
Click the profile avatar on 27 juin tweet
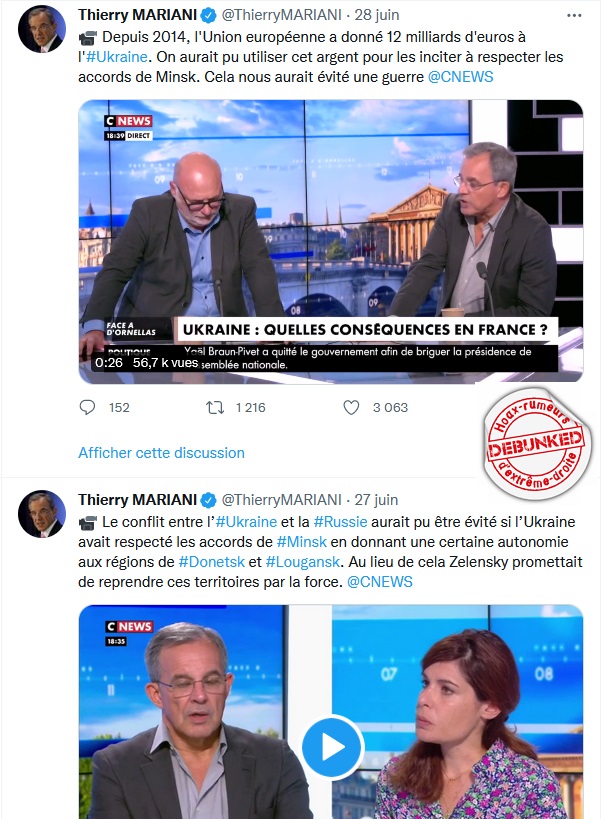pos(42,514)
